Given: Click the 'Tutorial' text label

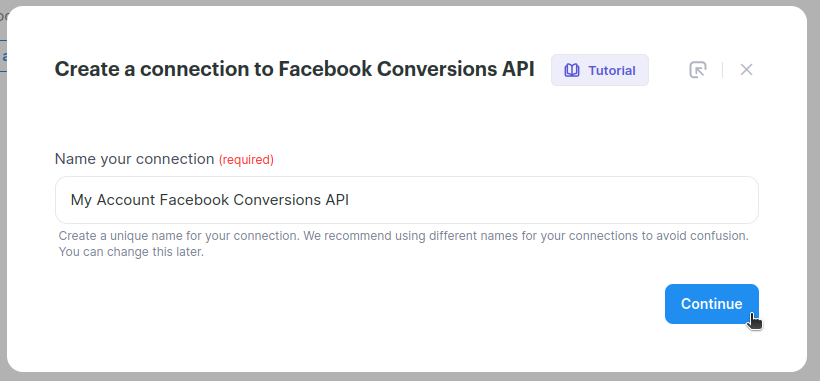Looking at the screenshot, I should click(612, 70).
